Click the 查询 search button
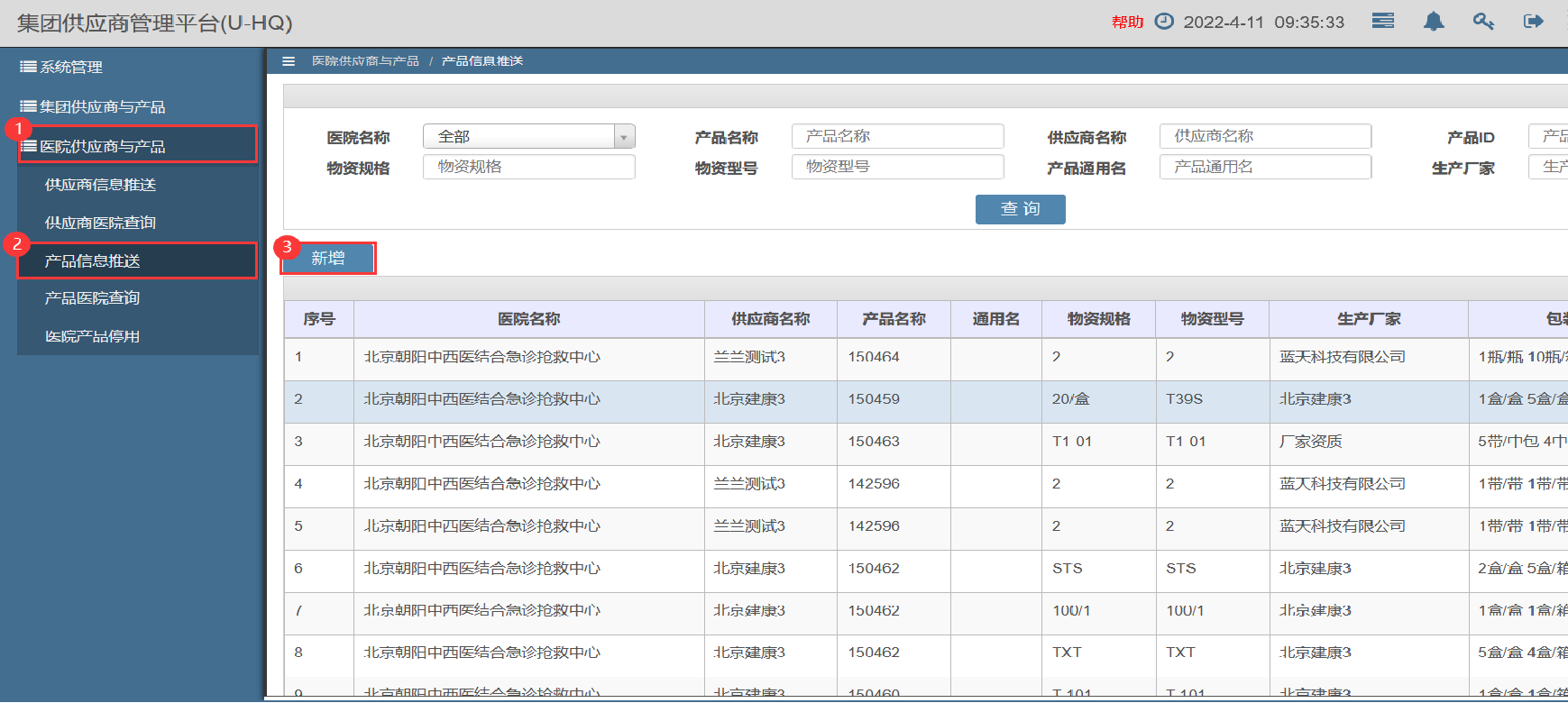This screenshot has height=703, width=1568. pos(1021,209)
